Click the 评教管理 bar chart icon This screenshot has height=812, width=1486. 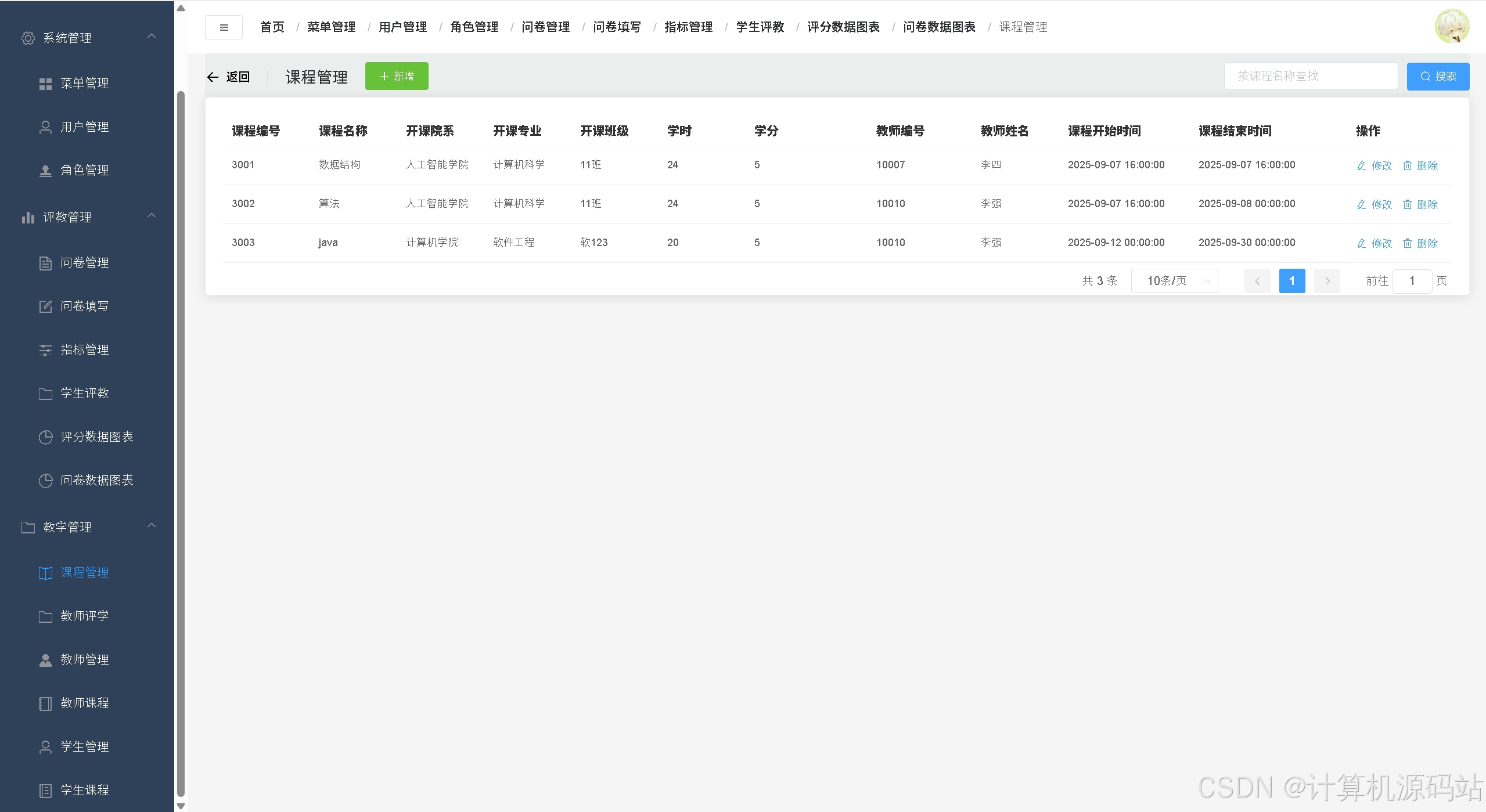pyautogui.click(x=28, y=218)
